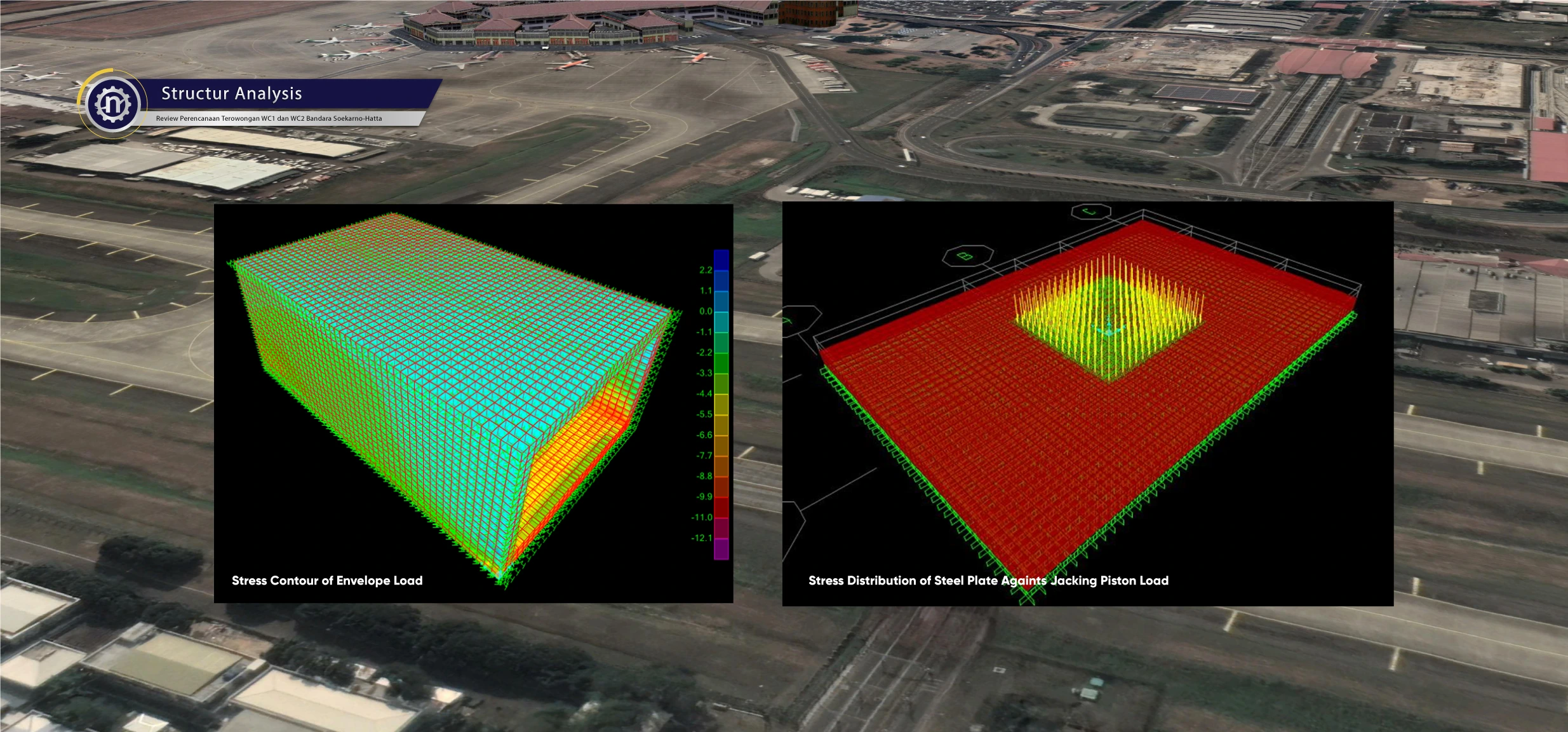1568x732 pixels.
Task: Click the -12.1 value on stress legend
Action: pyautogui.click(x=702, y=538)
